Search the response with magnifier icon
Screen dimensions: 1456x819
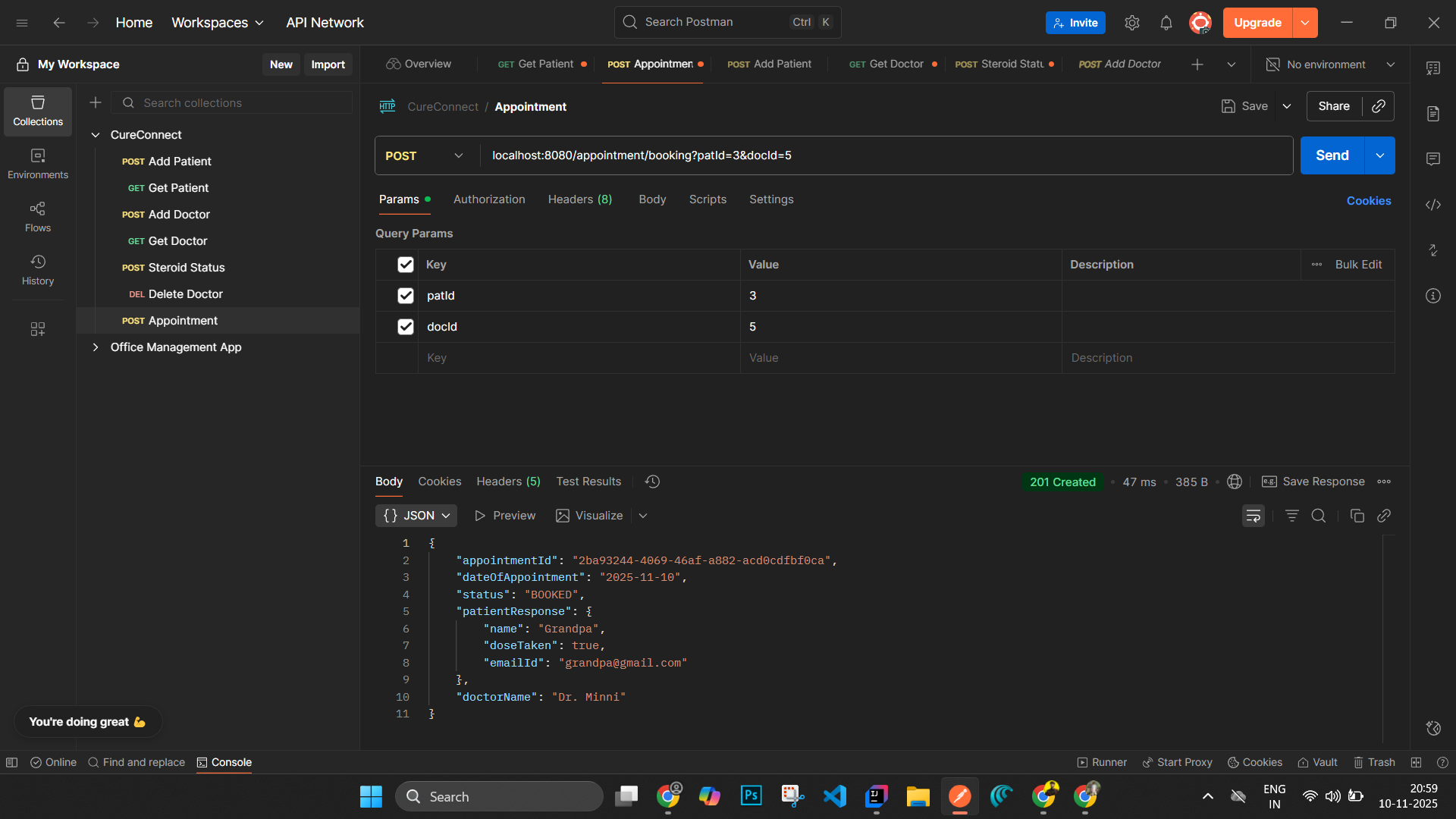tap(1319, 516)
